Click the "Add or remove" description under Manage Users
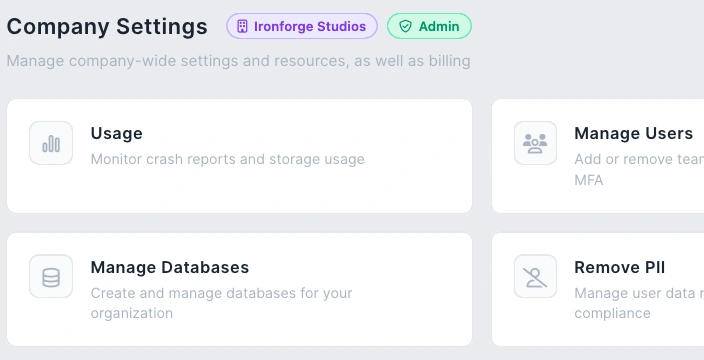Image resolution: width=704 pixels, height=360 pixels. point(639,170)
